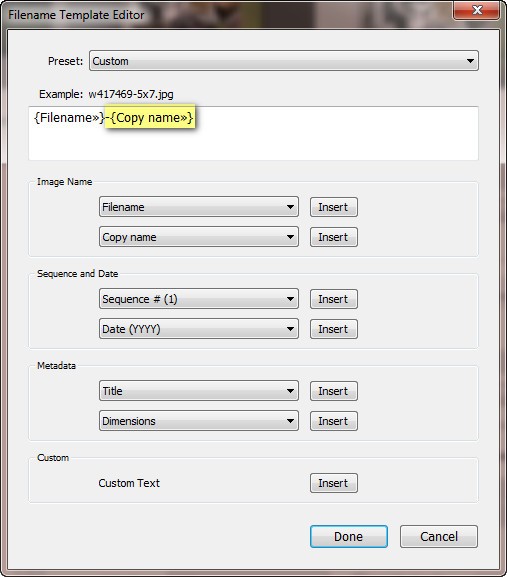
Task: Insert the Sequence # token
Action: click(334, 299)
